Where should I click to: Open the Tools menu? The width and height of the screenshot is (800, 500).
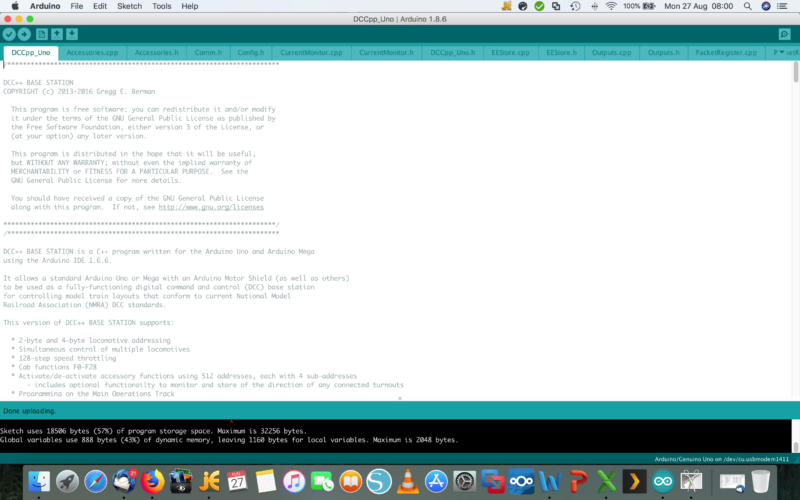click(162, 6)
